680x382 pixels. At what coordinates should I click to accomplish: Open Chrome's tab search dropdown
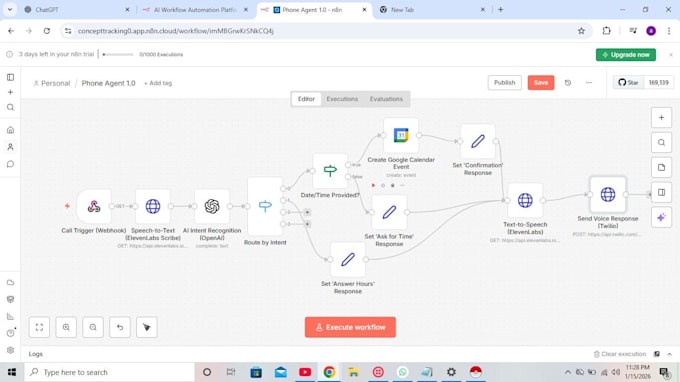click(10, 10)
